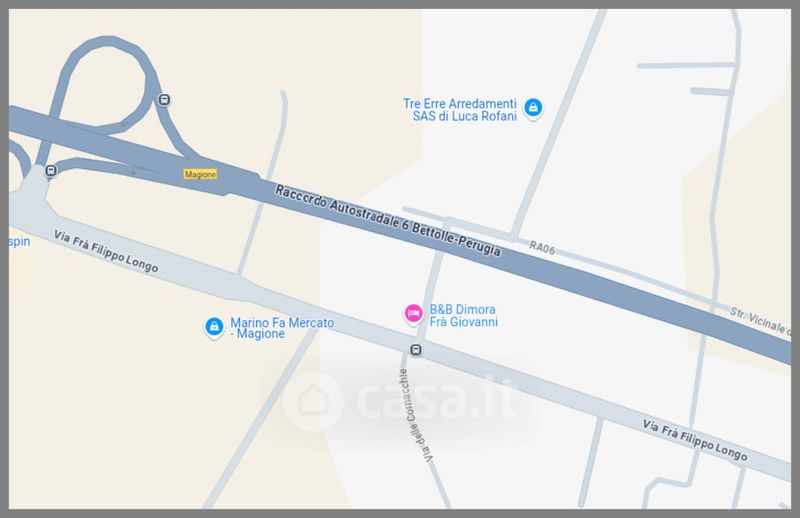800x518 pixels.
Task: Click right Via Frà Filippo Longo label
Action: coord(695,440)
